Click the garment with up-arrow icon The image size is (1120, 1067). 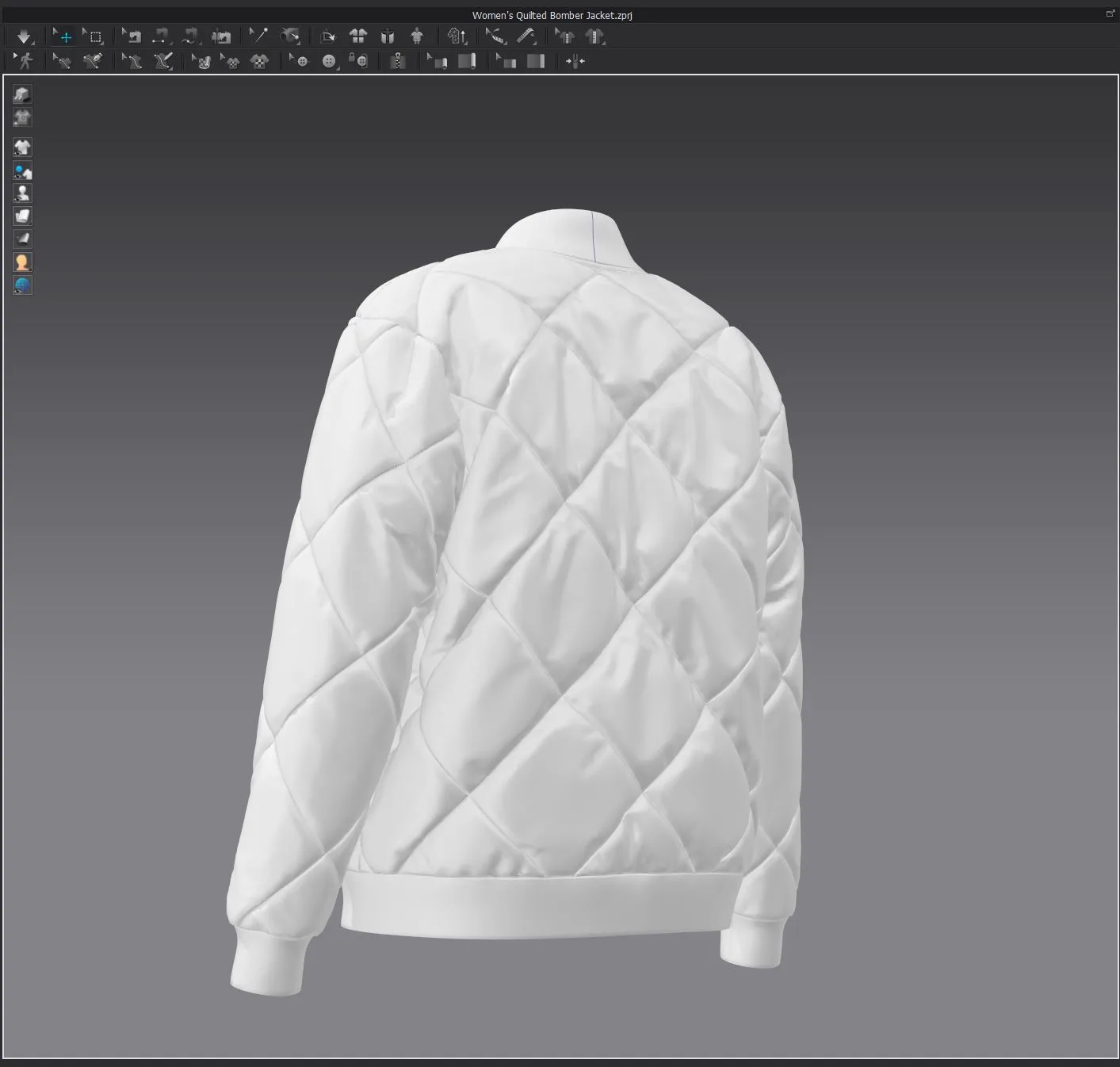(457, 36)
